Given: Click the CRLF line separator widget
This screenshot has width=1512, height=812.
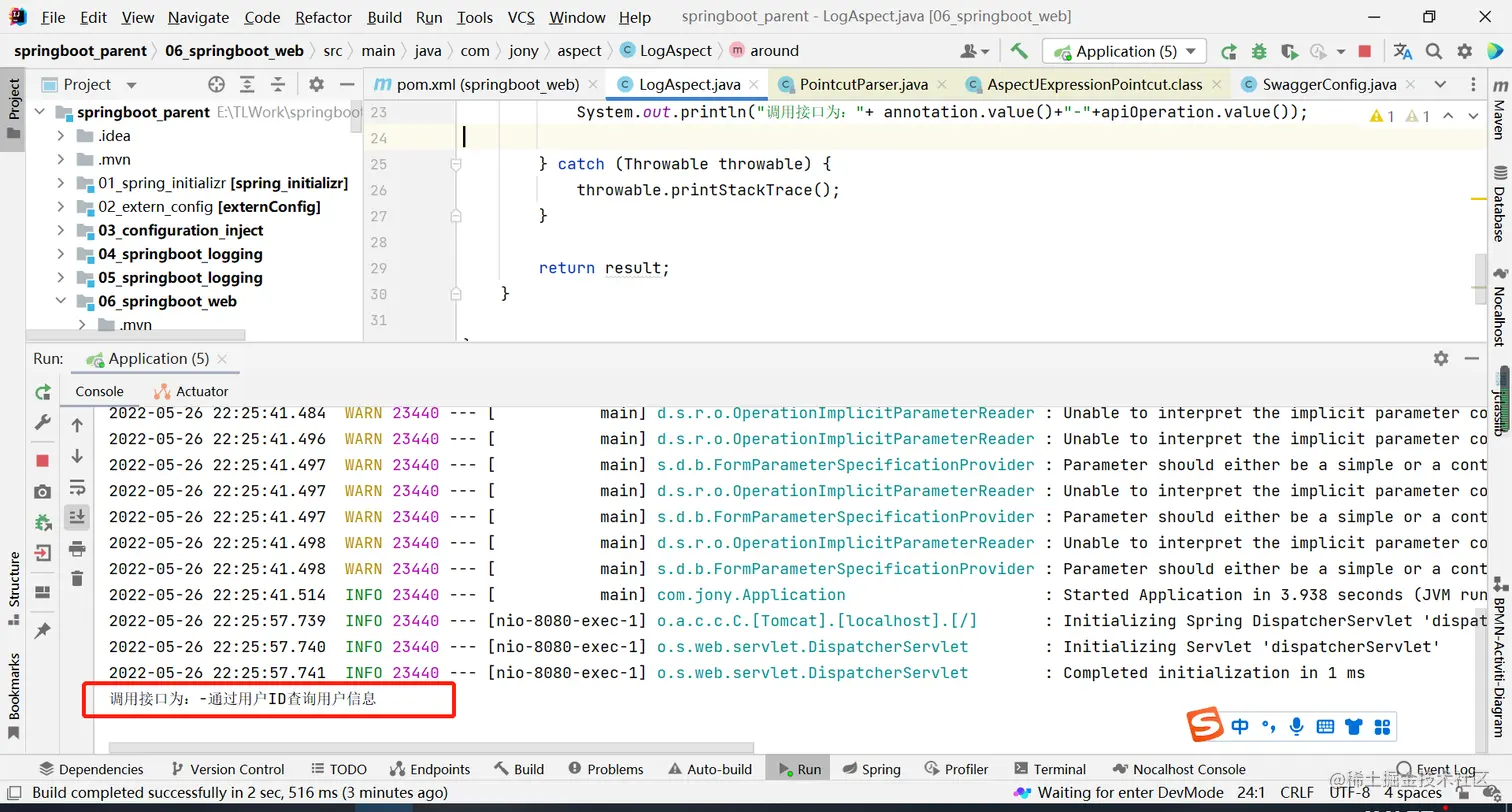Looking at the screenshot, I should pyautogui.click(x=1297, y=793).
